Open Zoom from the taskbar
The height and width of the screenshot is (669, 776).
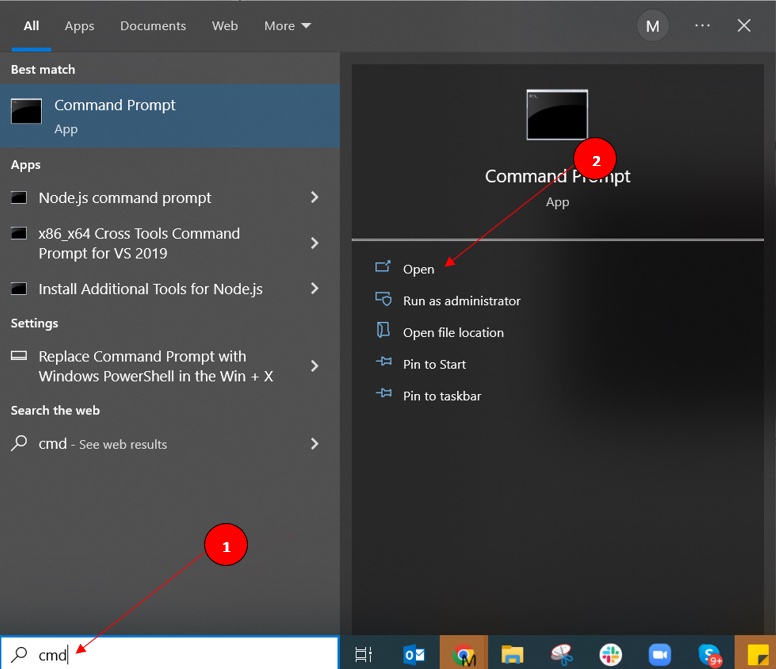point(660,655)
